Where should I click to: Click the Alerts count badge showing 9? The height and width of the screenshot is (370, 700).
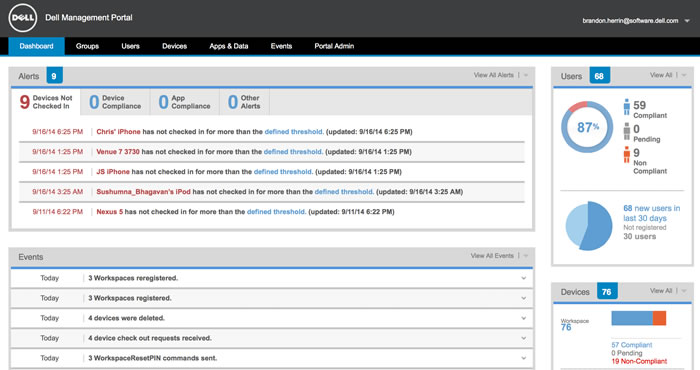click(54, 76)
